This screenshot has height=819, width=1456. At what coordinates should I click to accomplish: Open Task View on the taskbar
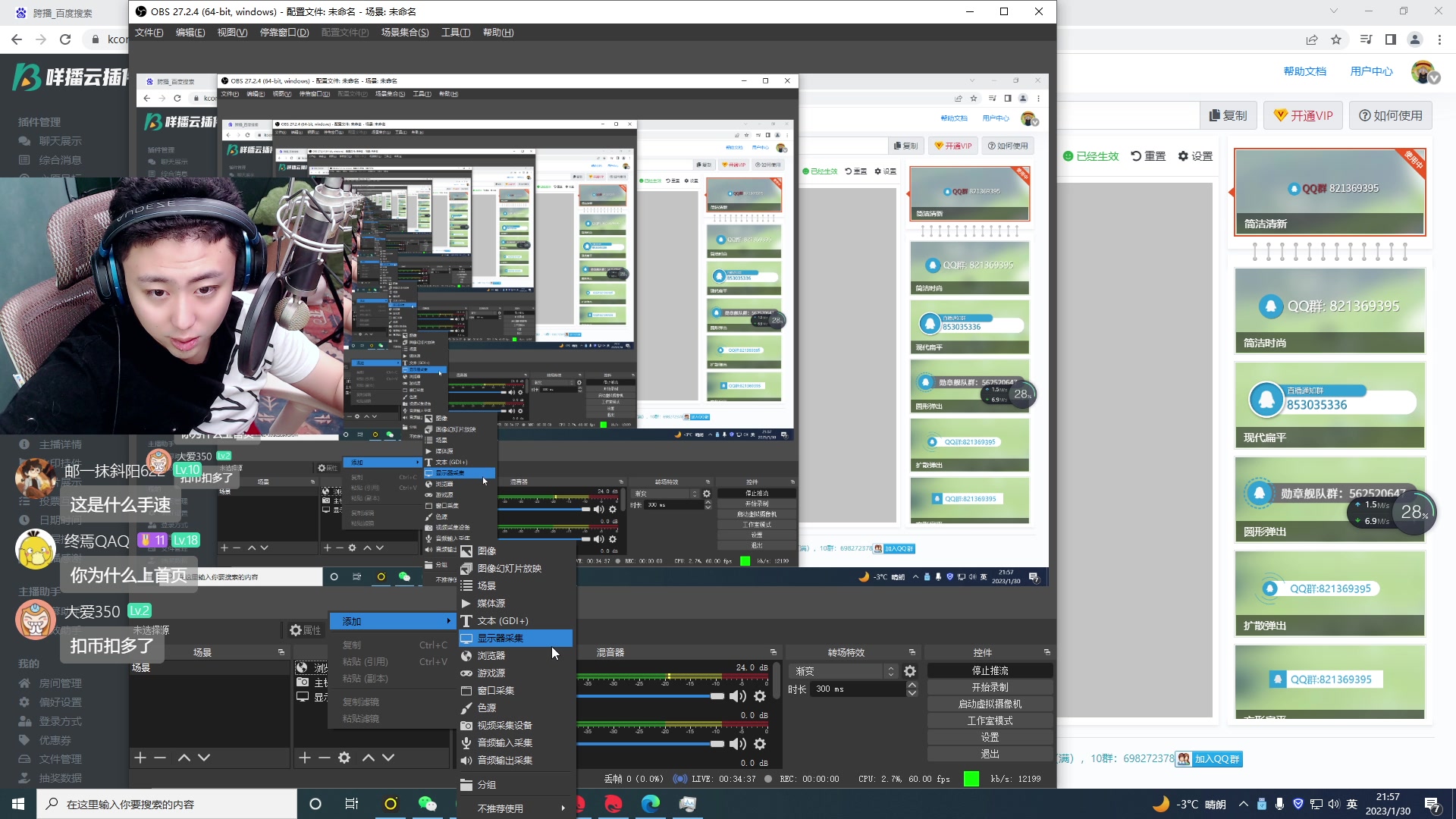pos(351,804)
